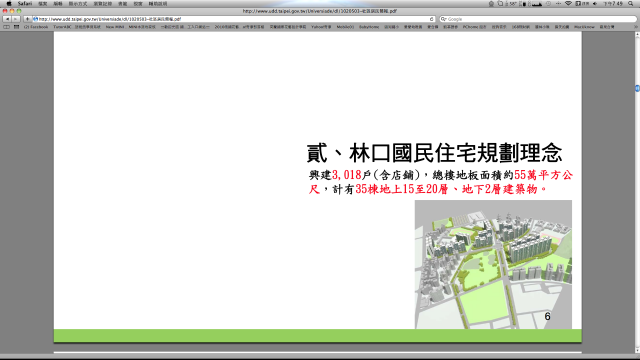The image size is (640, 360).
Task: Open the Safari menu
Action: (x=24, y=3)
